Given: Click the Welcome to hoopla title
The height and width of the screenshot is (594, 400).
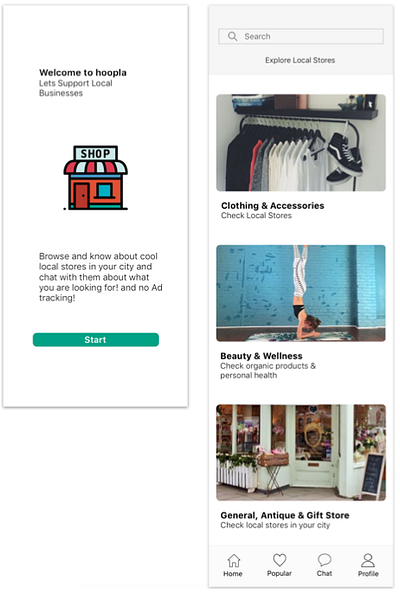Looking at the screenshot, I should coord(83,73).
